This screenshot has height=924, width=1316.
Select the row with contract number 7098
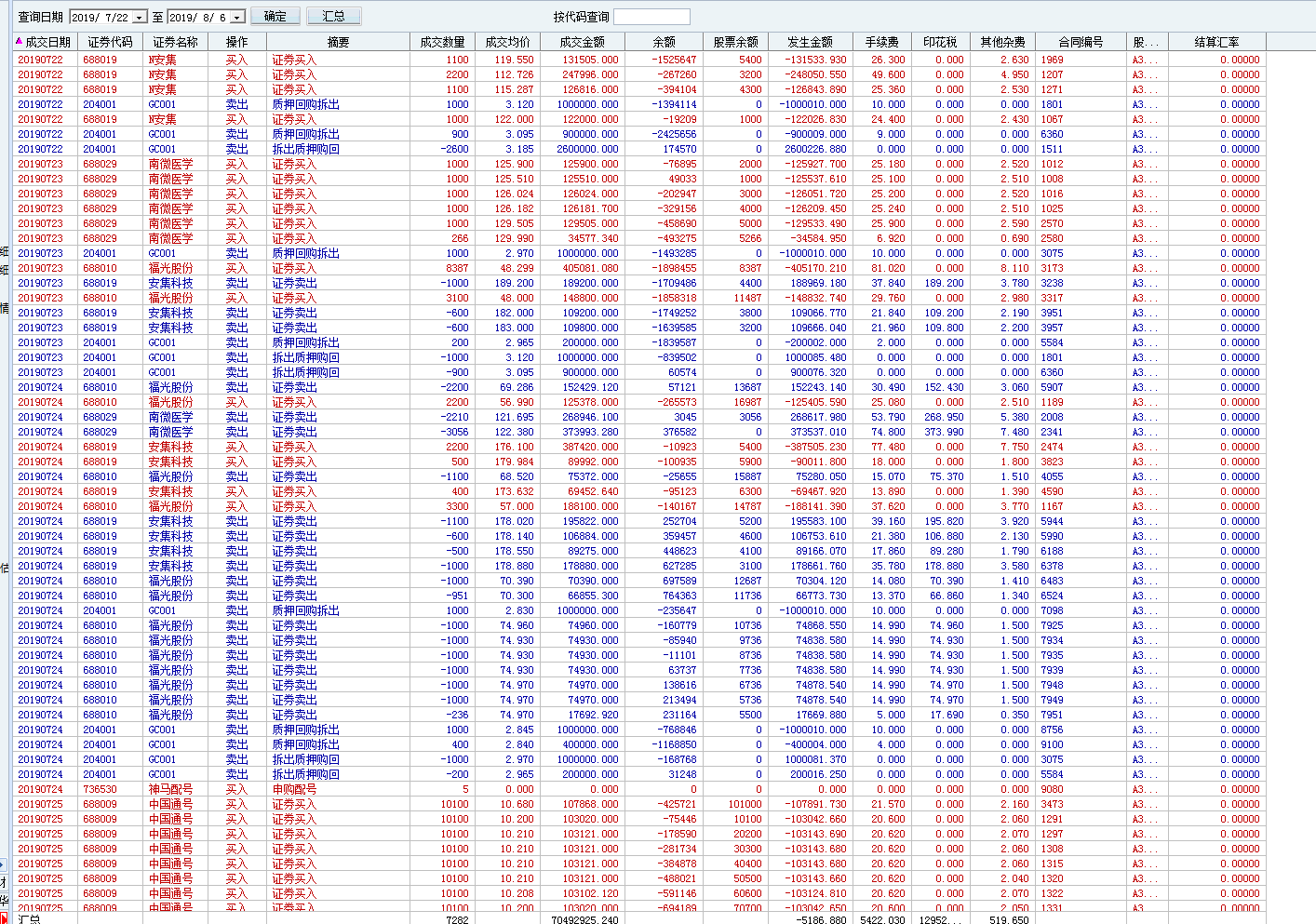639,610
